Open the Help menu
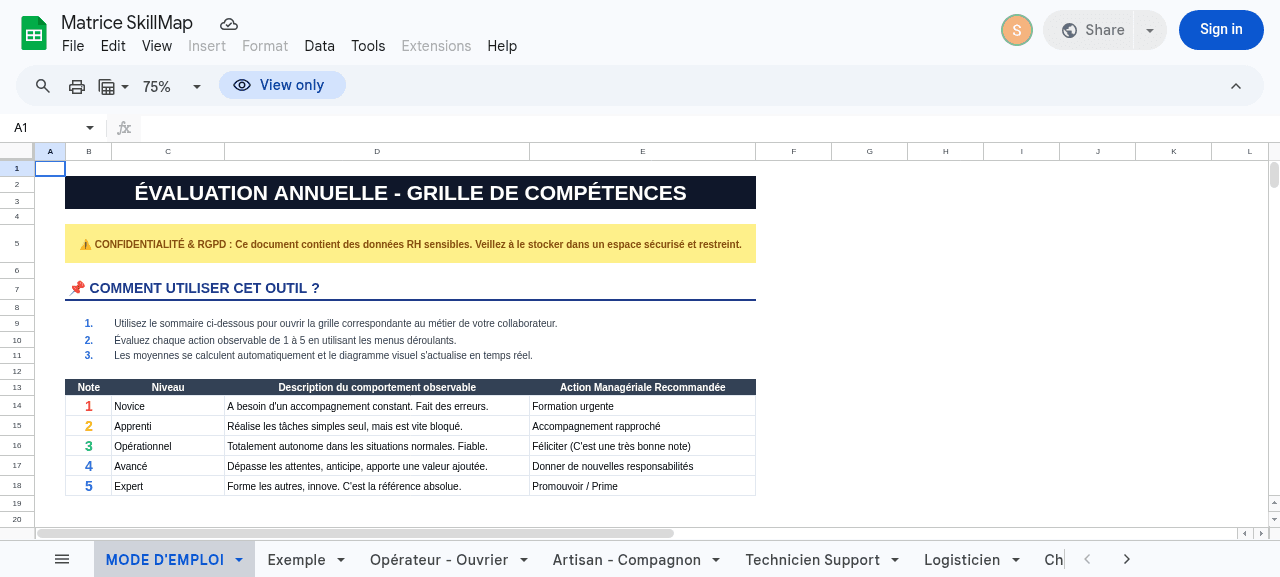The image size is (1280, 577). [502, 46]
